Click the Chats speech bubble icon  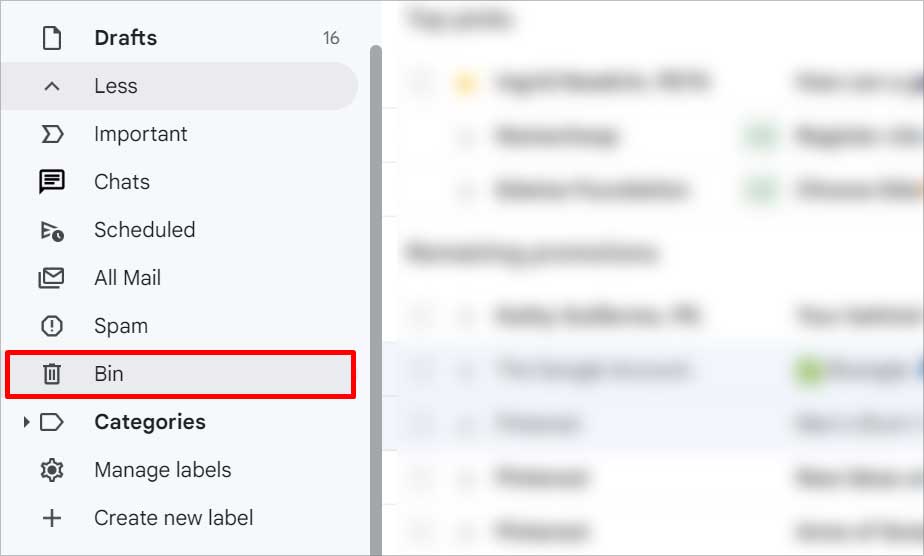click(52, 182)
